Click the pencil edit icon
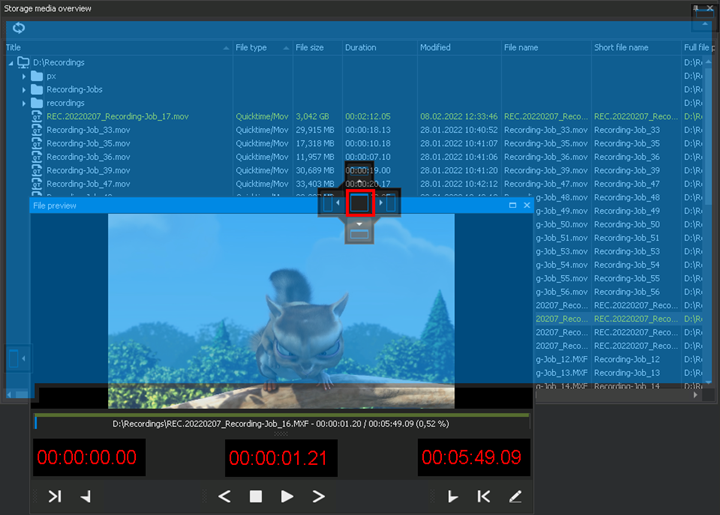 (x=515, y=496)
